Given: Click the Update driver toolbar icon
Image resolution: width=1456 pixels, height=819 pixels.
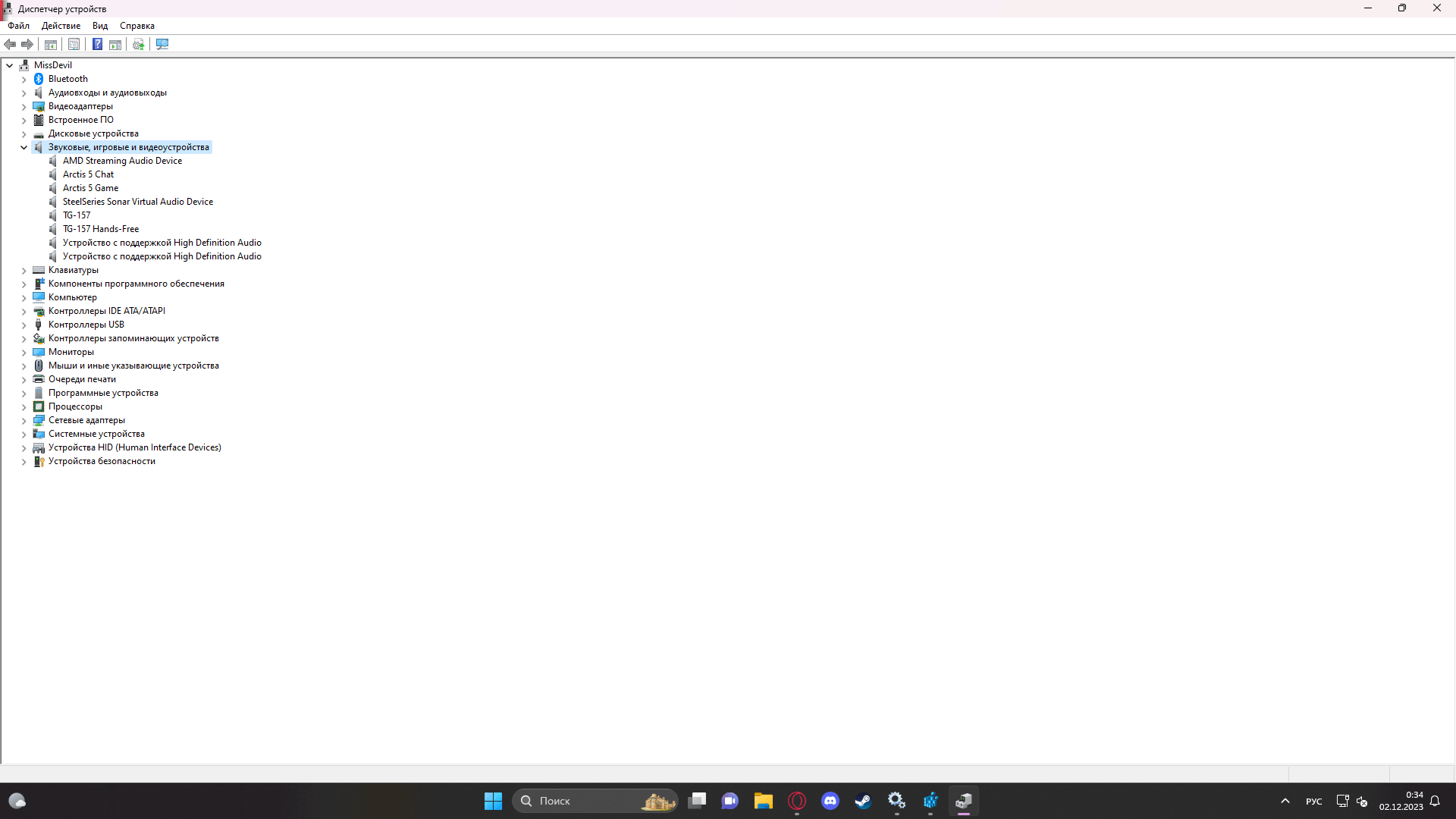Looking at the screenshot, I should pyautogui.click(x=138, y=44).
